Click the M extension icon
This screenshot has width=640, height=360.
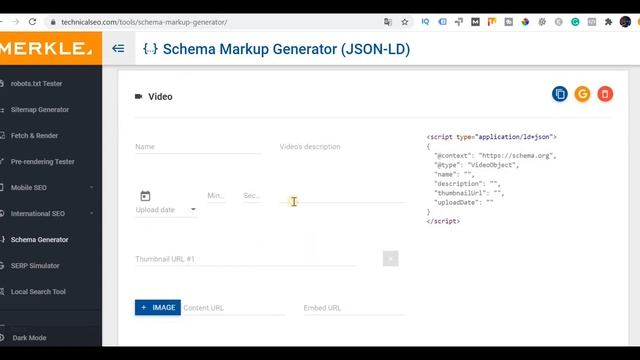(x=475, y=22)
